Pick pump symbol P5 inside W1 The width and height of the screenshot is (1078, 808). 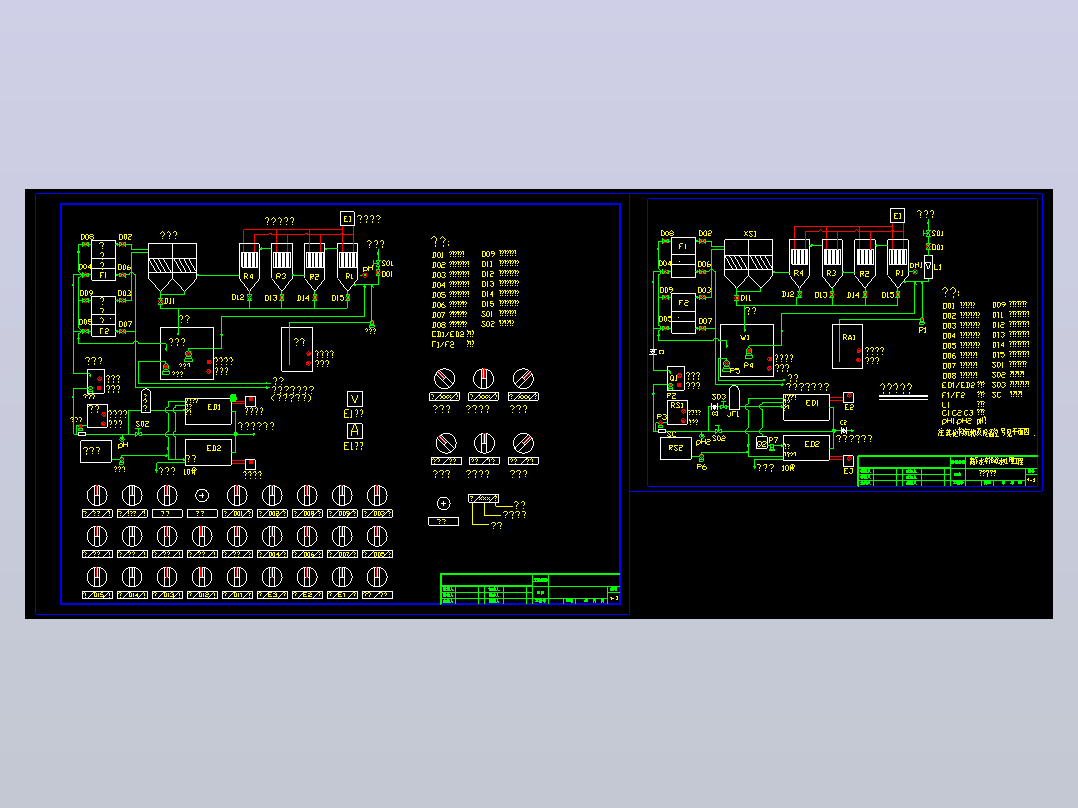(x=726, y=366)
